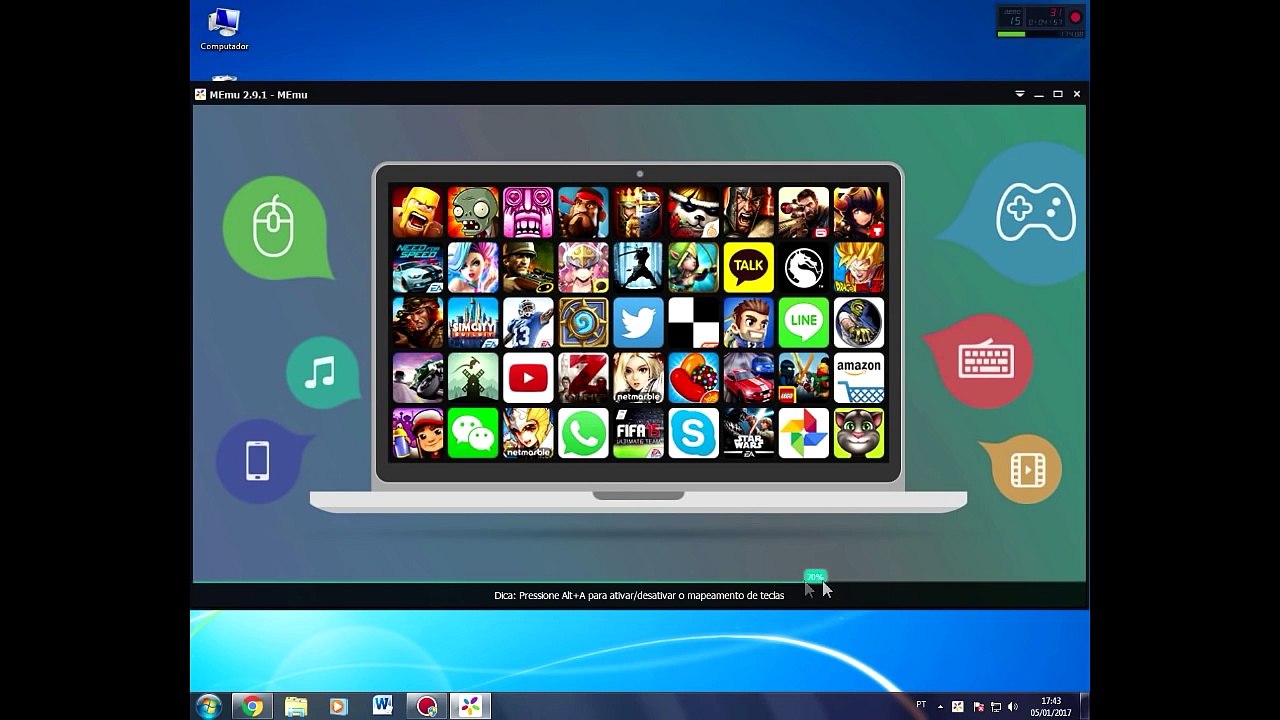This screenshot has width=1280, height=720.
Task: Select the Plants vs Zombies icon
Action: pyautogui.click(x=473, y=212)
